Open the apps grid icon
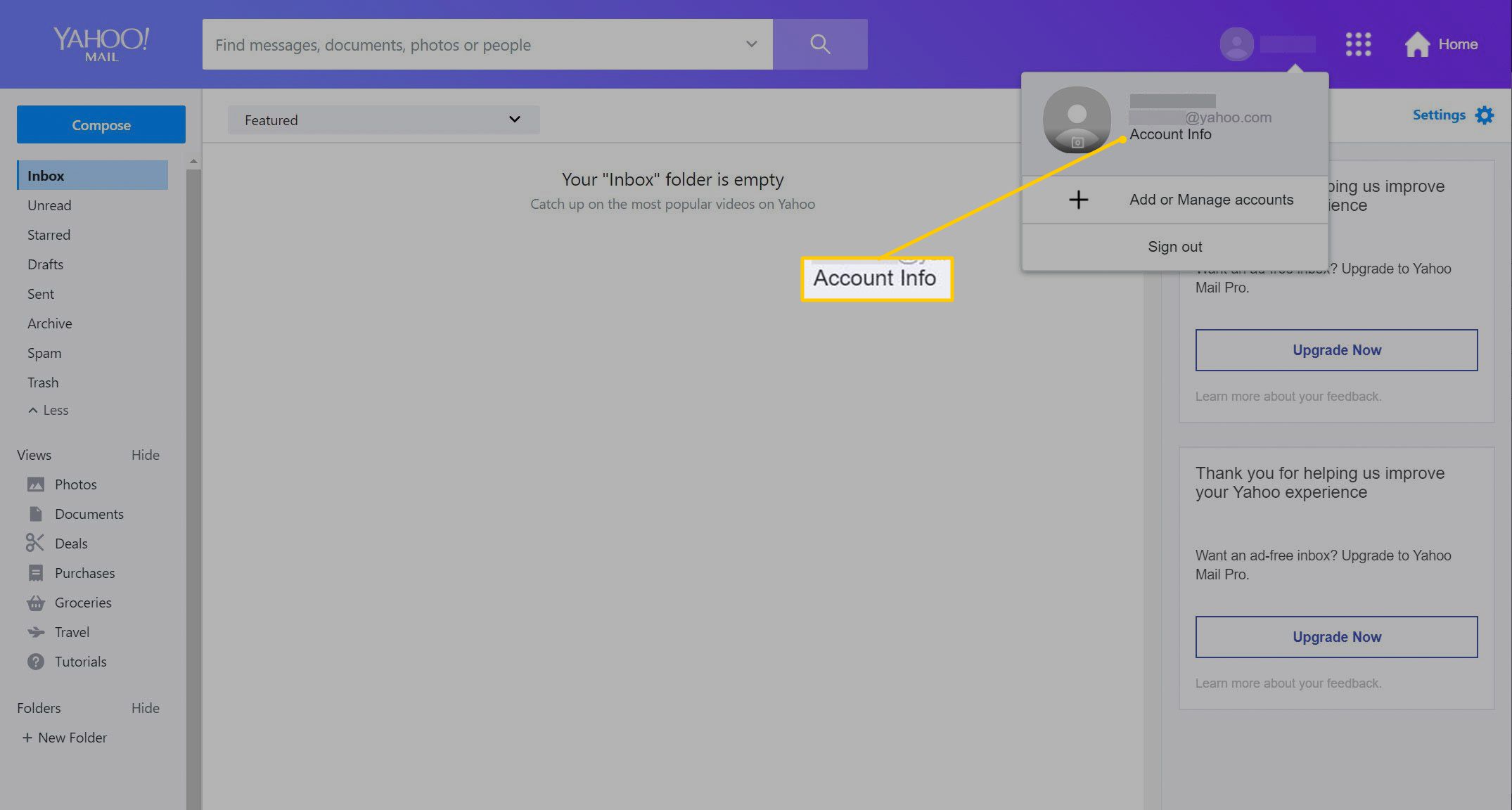This screenshot has width=1512, height=810. click(1358, 44)
